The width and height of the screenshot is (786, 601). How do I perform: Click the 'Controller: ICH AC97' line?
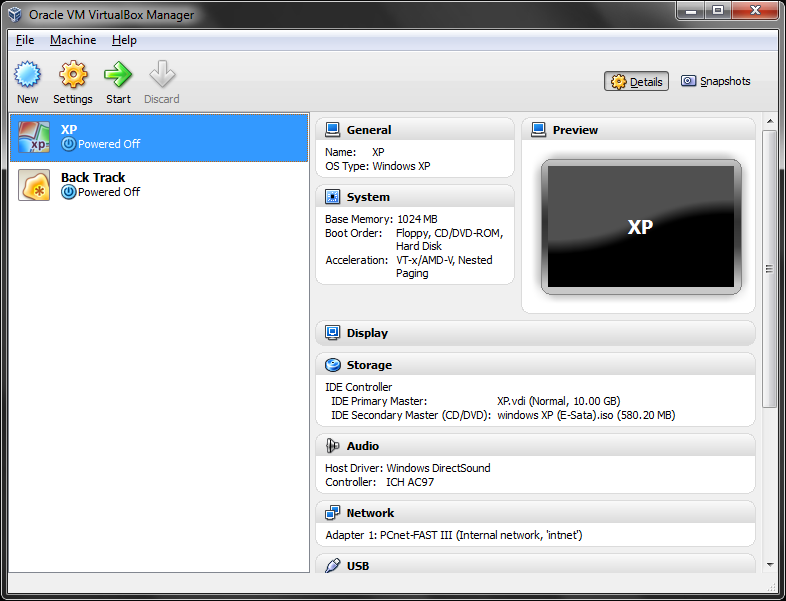(379, 482)
